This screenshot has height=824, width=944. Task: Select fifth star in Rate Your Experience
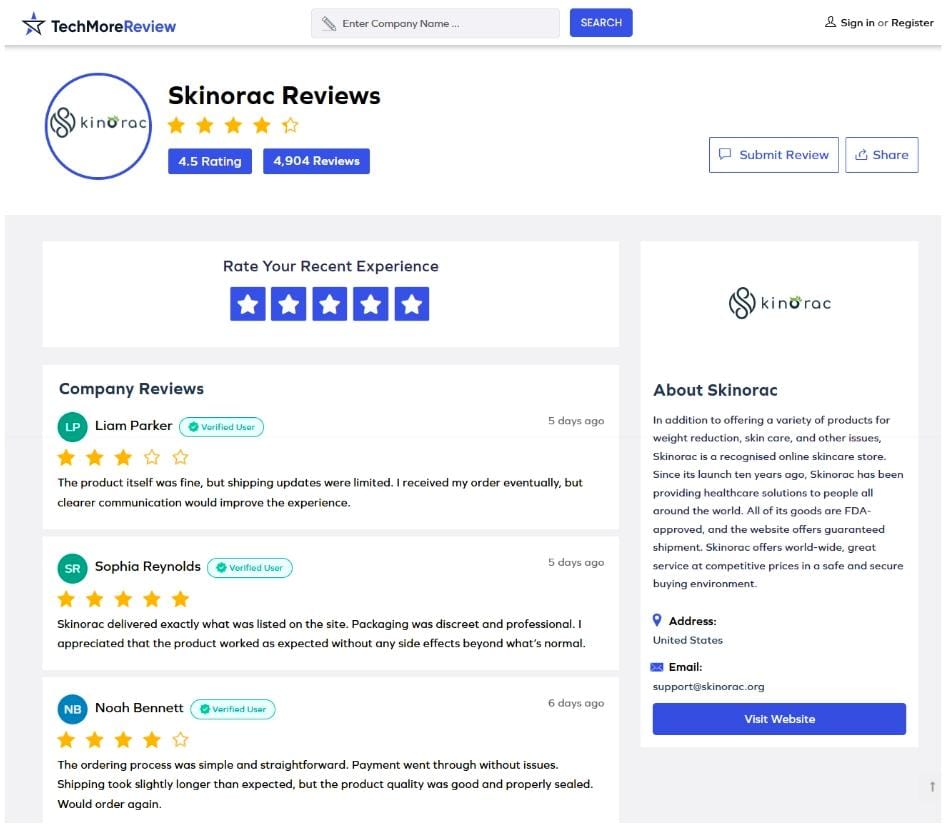click(x=412, y=304)
